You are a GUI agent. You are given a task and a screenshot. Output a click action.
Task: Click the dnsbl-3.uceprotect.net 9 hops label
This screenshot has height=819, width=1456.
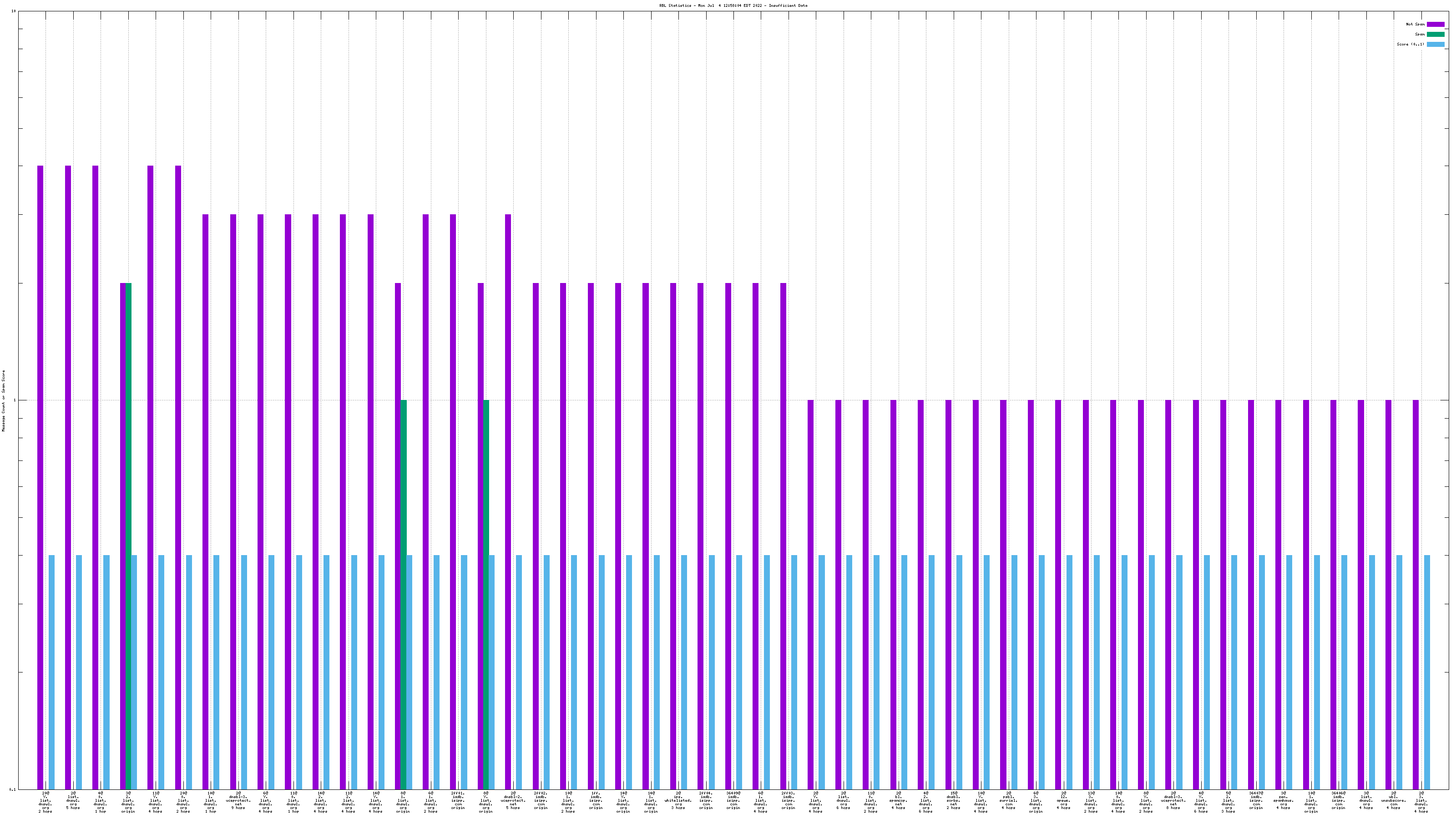point(238,800)
